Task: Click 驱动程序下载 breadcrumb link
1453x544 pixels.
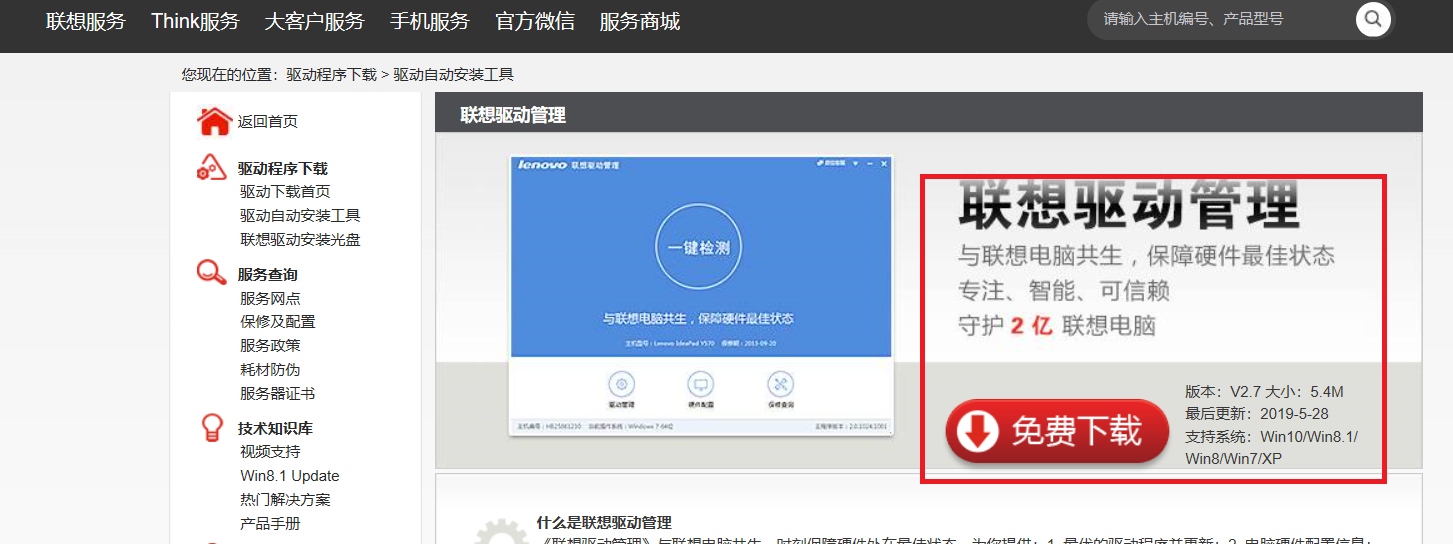Action: point(332,74)
